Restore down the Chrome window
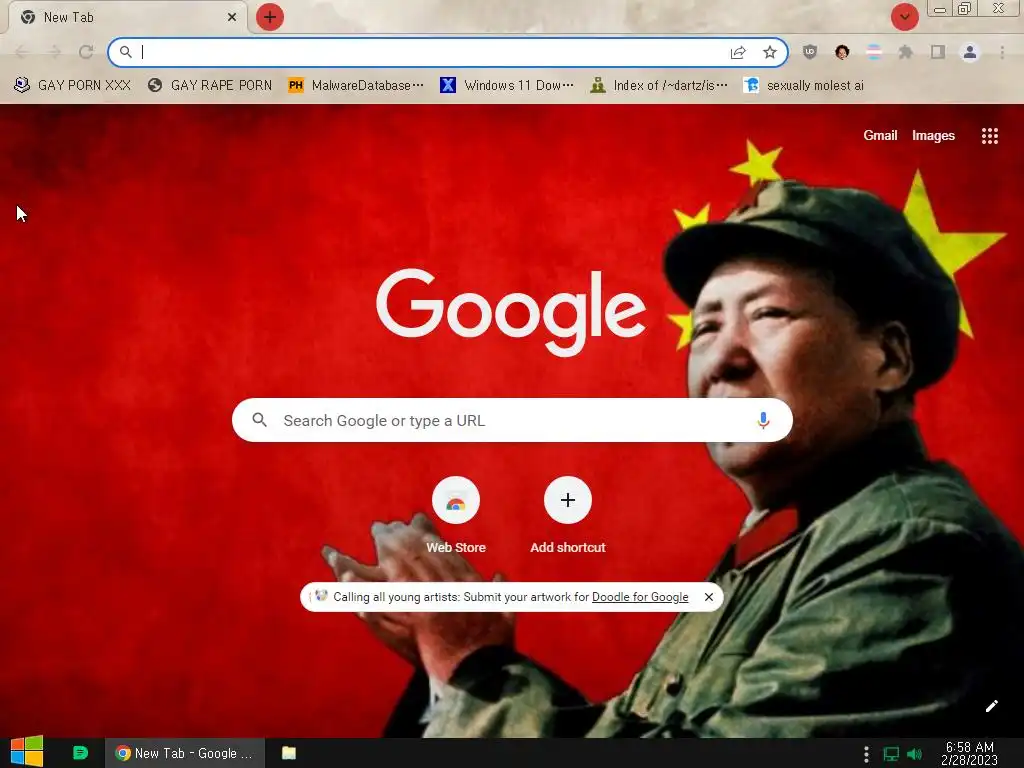 pyautogui.click(x=964, y=8)
